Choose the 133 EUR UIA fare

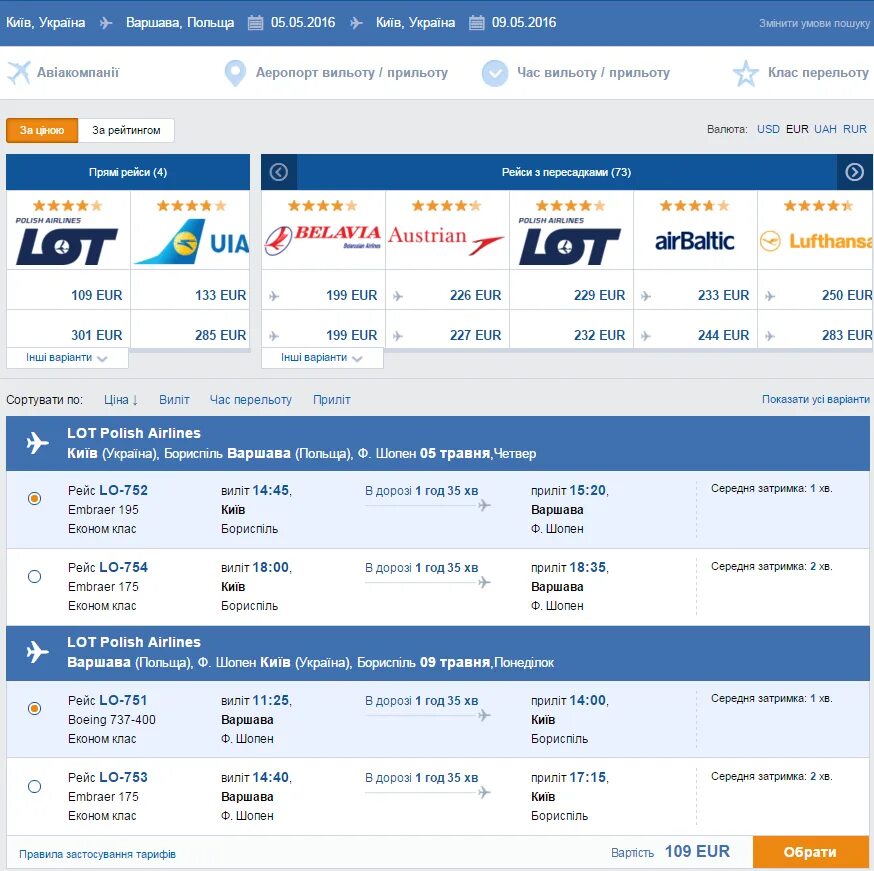click(221, 295)
